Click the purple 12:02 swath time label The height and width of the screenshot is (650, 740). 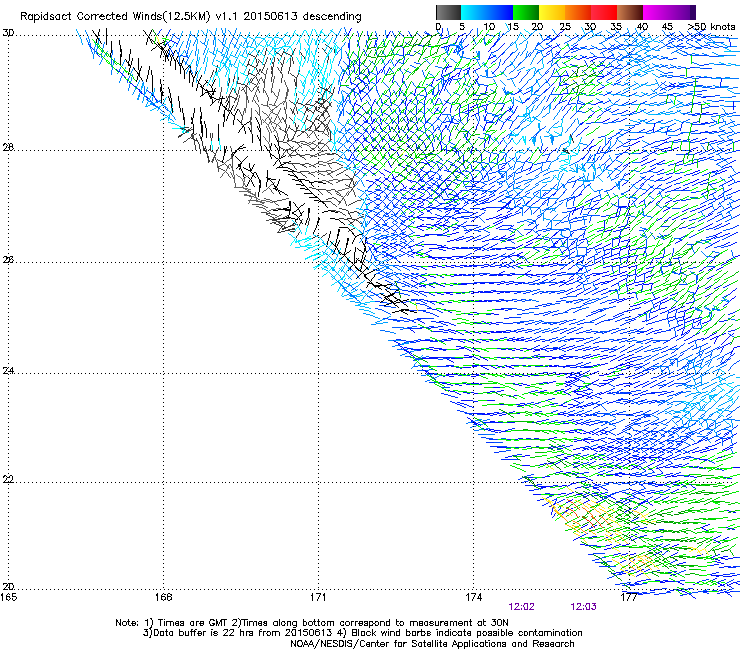[x=521, y=607]
